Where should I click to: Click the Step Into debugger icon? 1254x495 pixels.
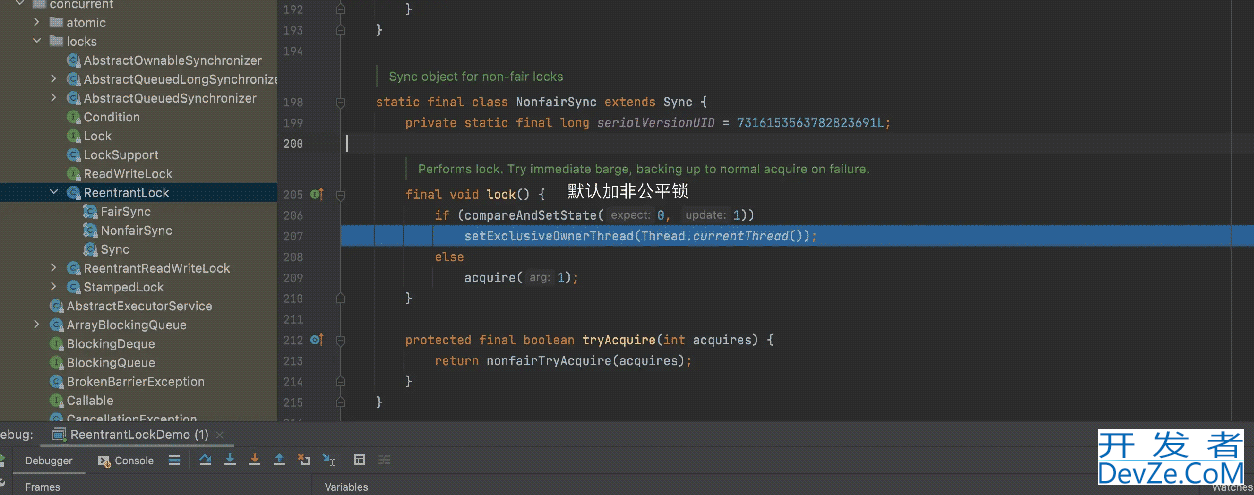pyautogui.click(x=230, y=460)
